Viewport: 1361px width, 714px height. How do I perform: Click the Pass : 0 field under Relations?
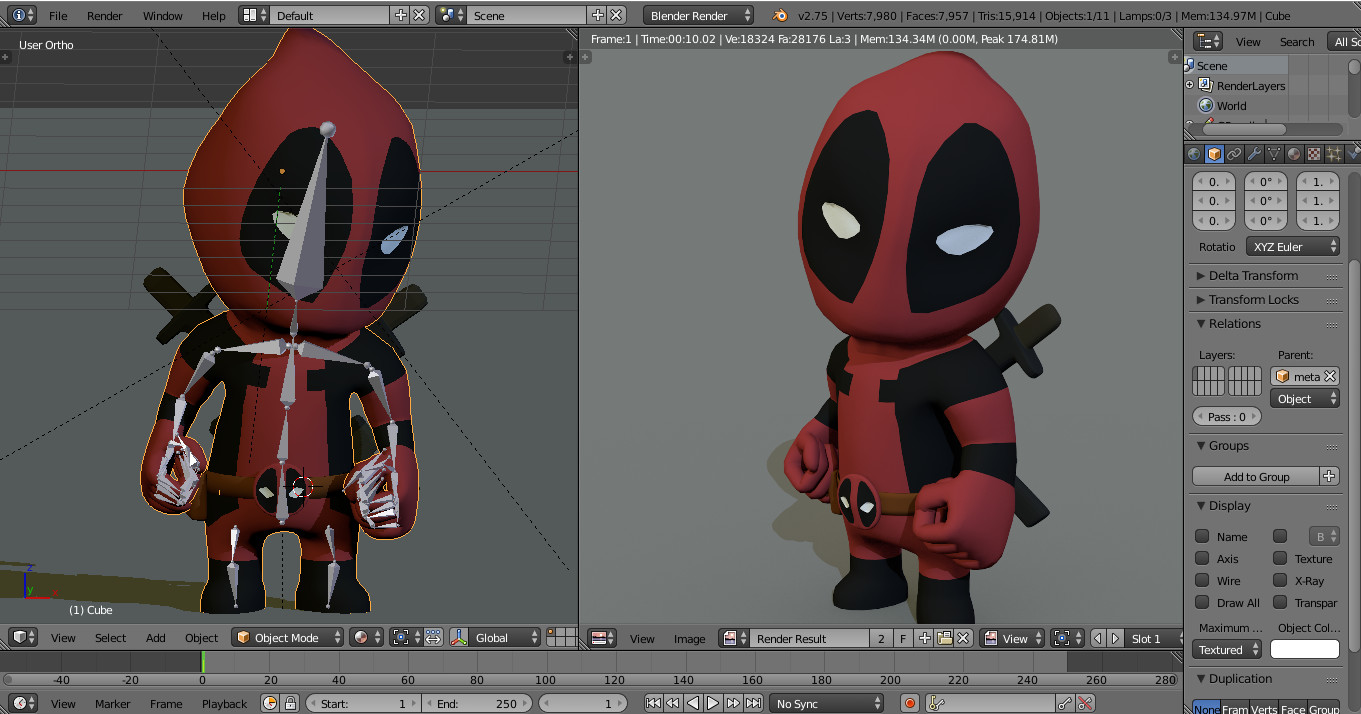1226,416
